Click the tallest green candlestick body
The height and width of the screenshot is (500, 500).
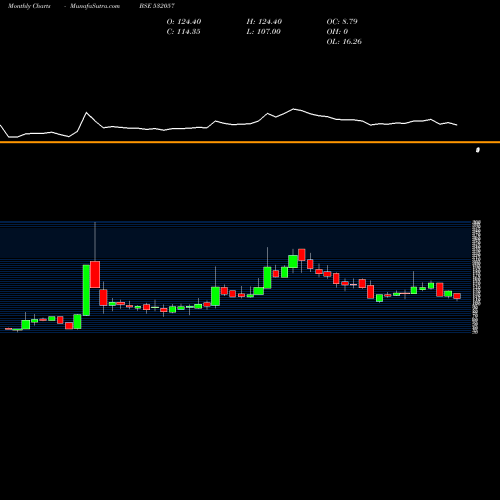point(86,290)
